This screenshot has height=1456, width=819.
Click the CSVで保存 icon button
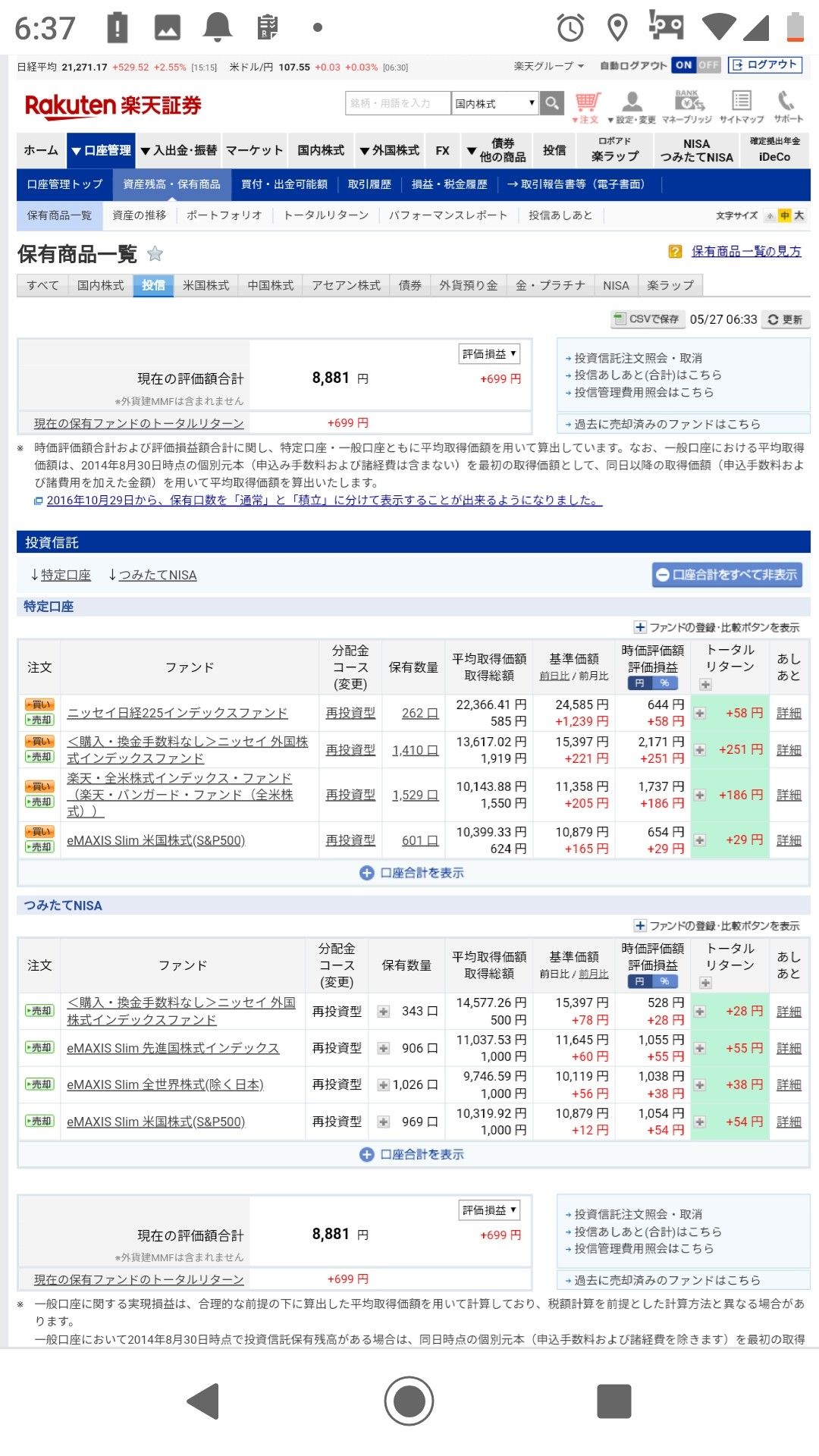point(647,319)
